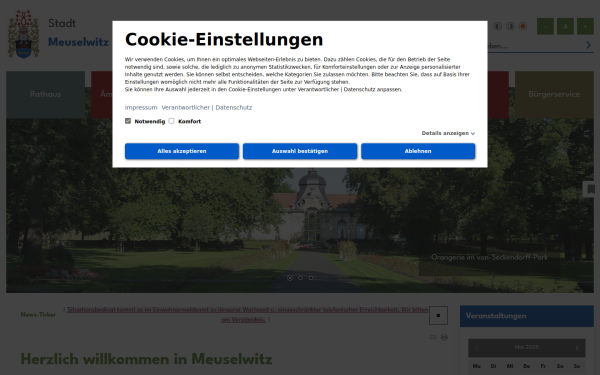The width and height of the screenshot is (600, 375).
Task: Go to previous month in calendar
Action: (477, 348)
